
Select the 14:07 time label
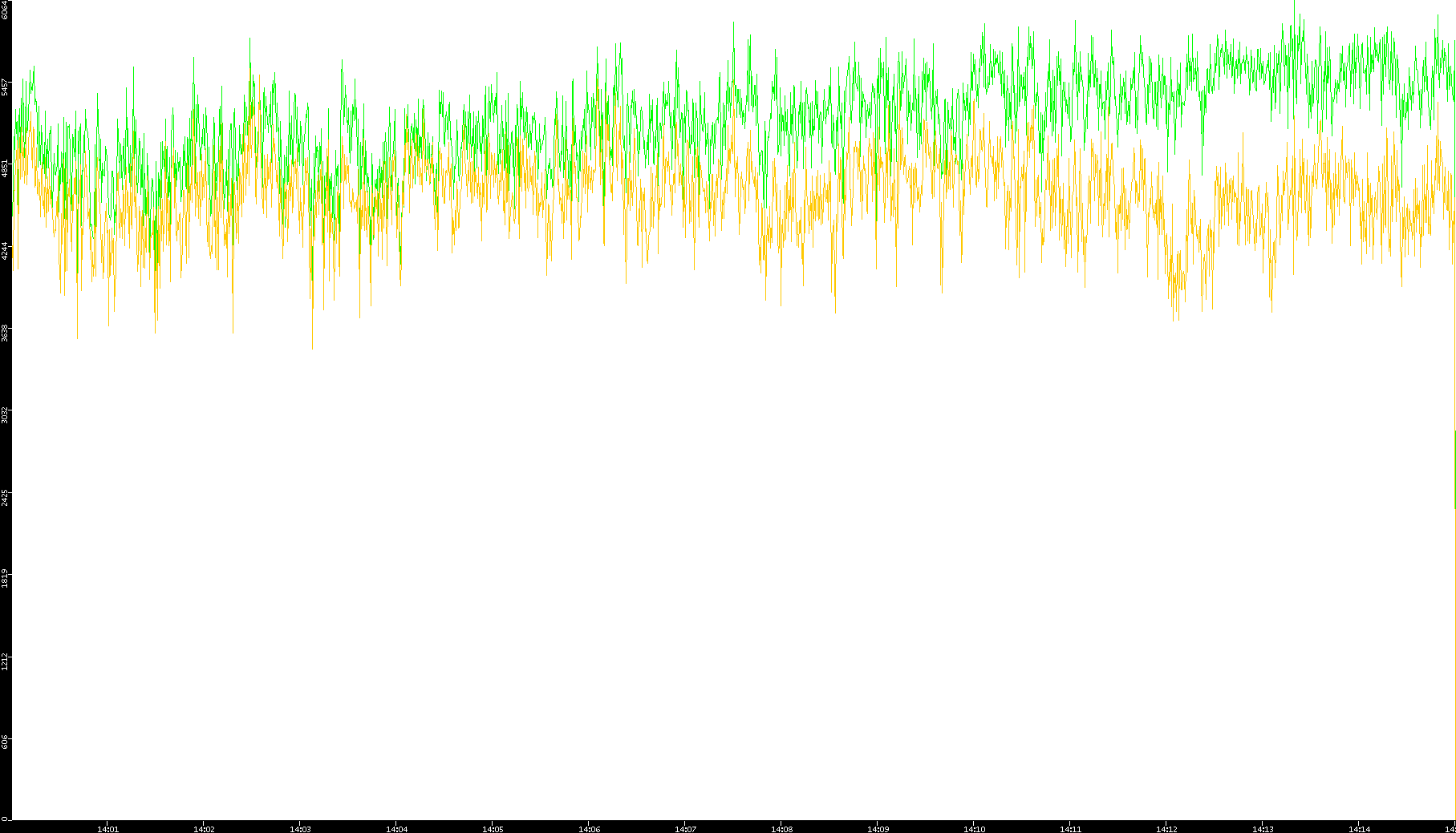[x=685, y=829]
